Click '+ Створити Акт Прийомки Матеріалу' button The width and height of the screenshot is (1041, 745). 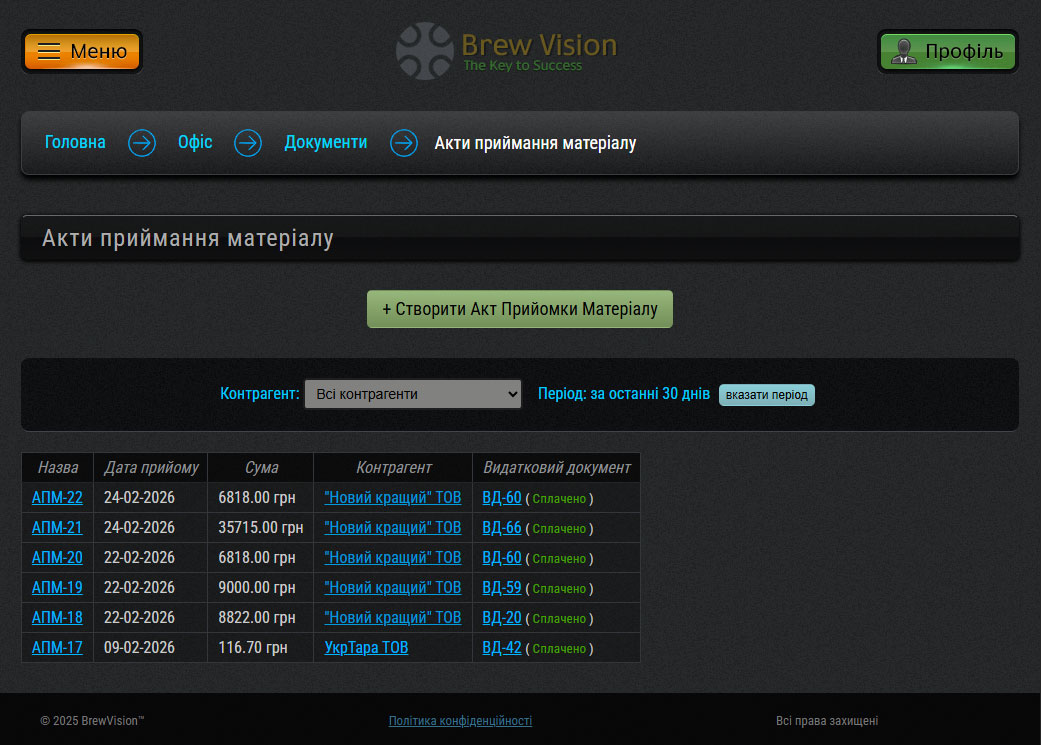[520, 309]
